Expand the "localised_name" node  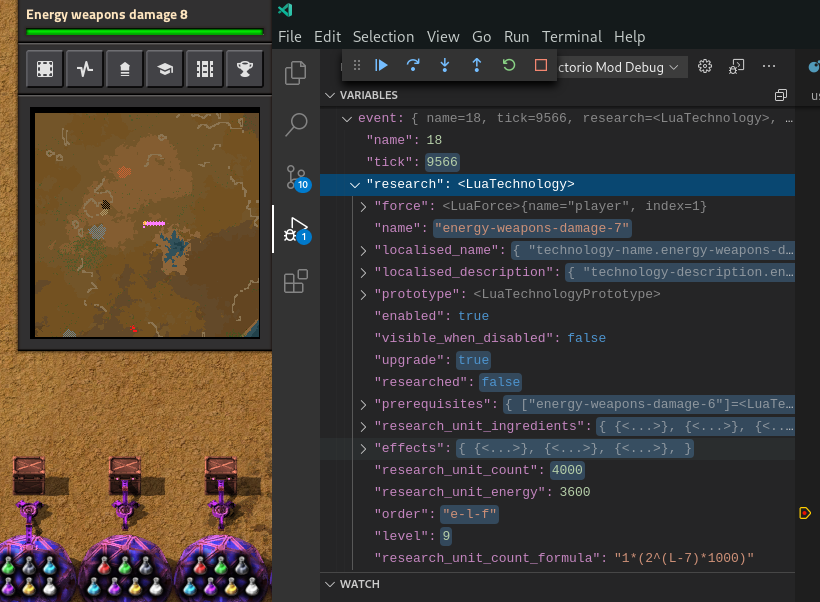tap(363, 251)
